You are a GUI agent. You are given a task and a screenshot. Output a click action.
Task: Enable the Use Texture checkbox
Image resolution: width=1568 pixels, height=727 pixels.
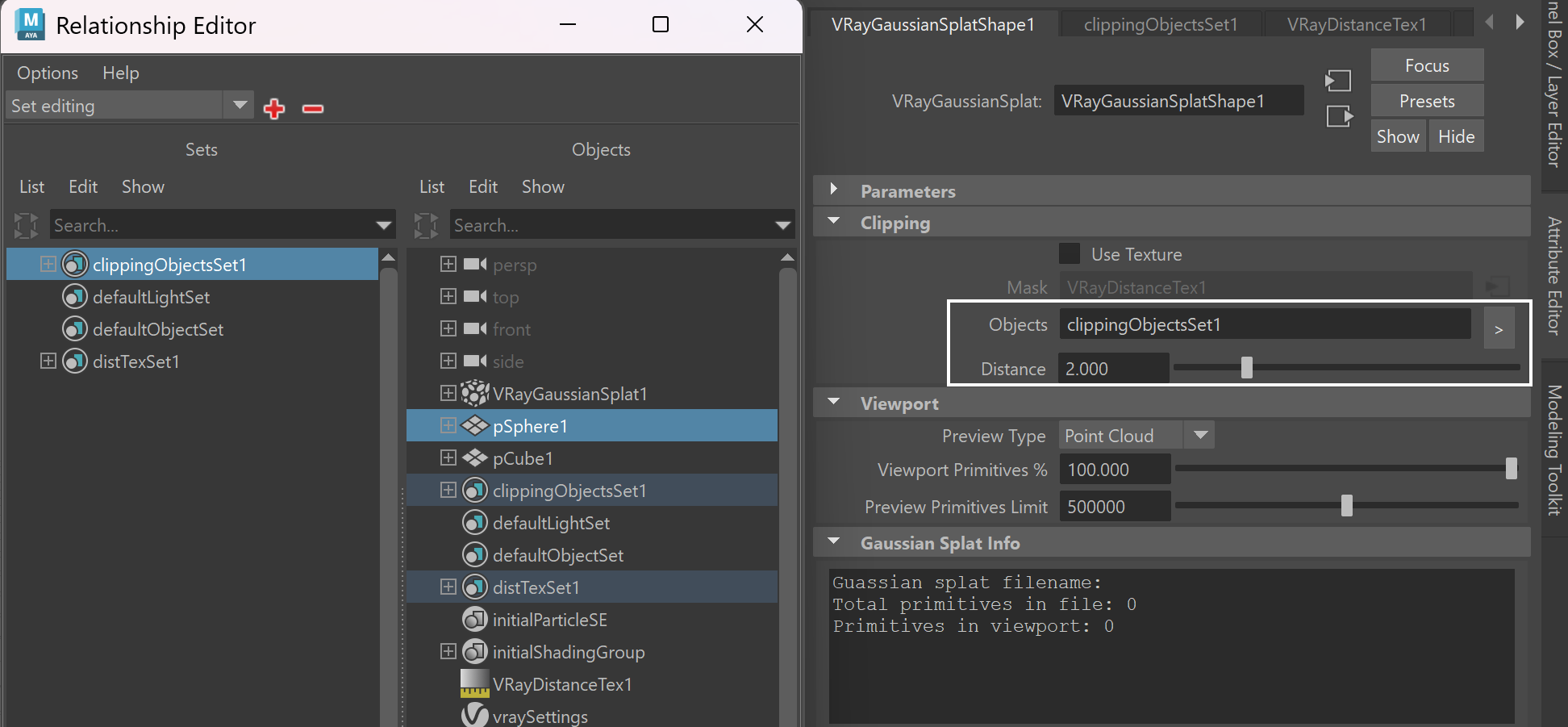click(x=1070, y=253)
